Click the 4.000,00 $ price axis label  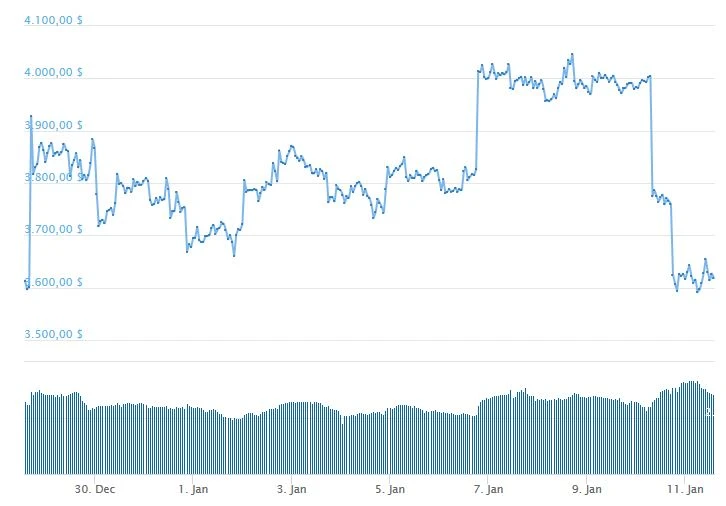click(x=54, y=73)
